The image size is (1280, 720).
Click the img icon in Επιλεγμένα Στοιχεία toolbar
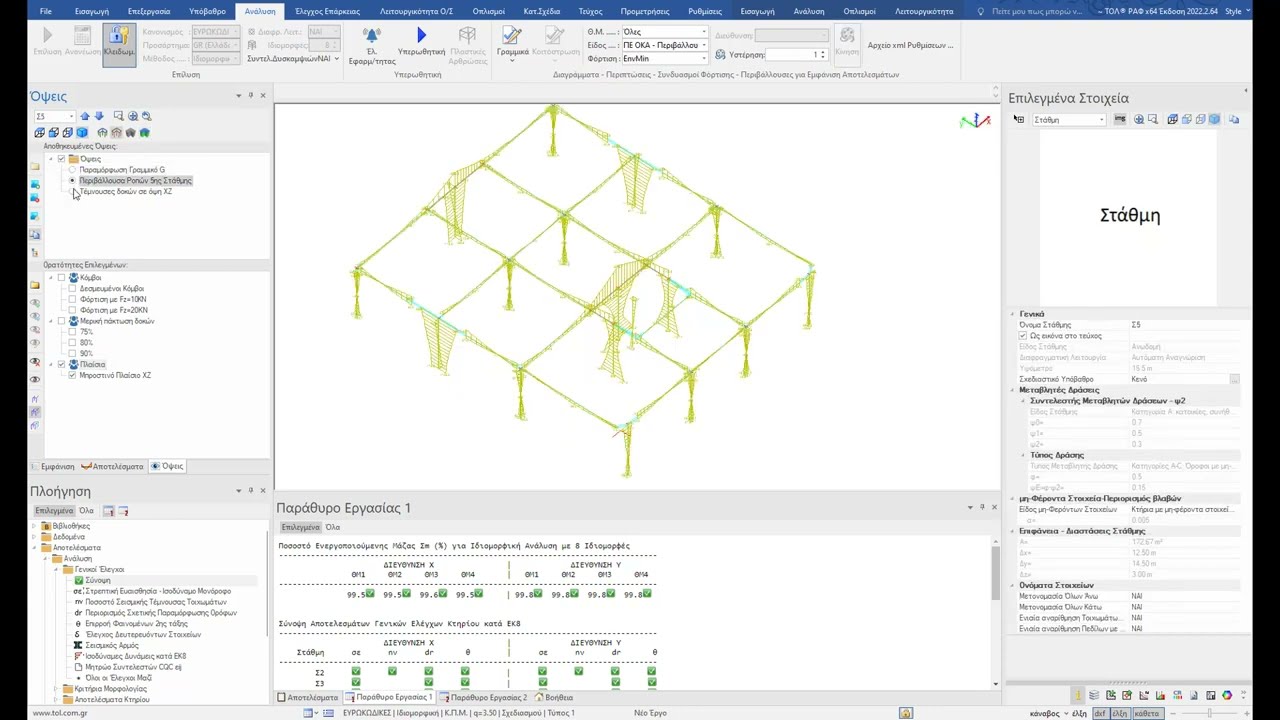pos(1120,120)
